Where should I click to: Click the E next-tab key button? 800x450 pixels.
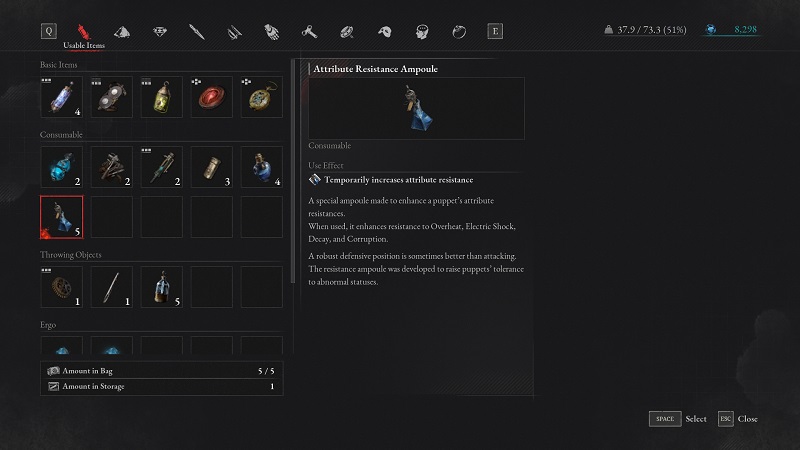tap(495, 31)
